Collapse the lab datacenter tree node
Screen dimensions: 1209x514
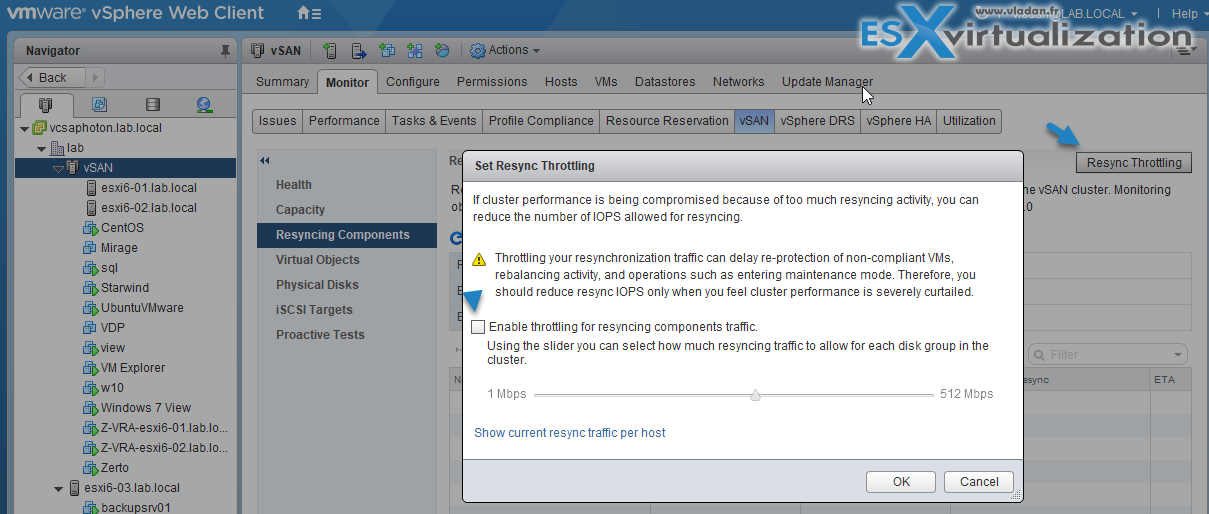coord(42,148)
